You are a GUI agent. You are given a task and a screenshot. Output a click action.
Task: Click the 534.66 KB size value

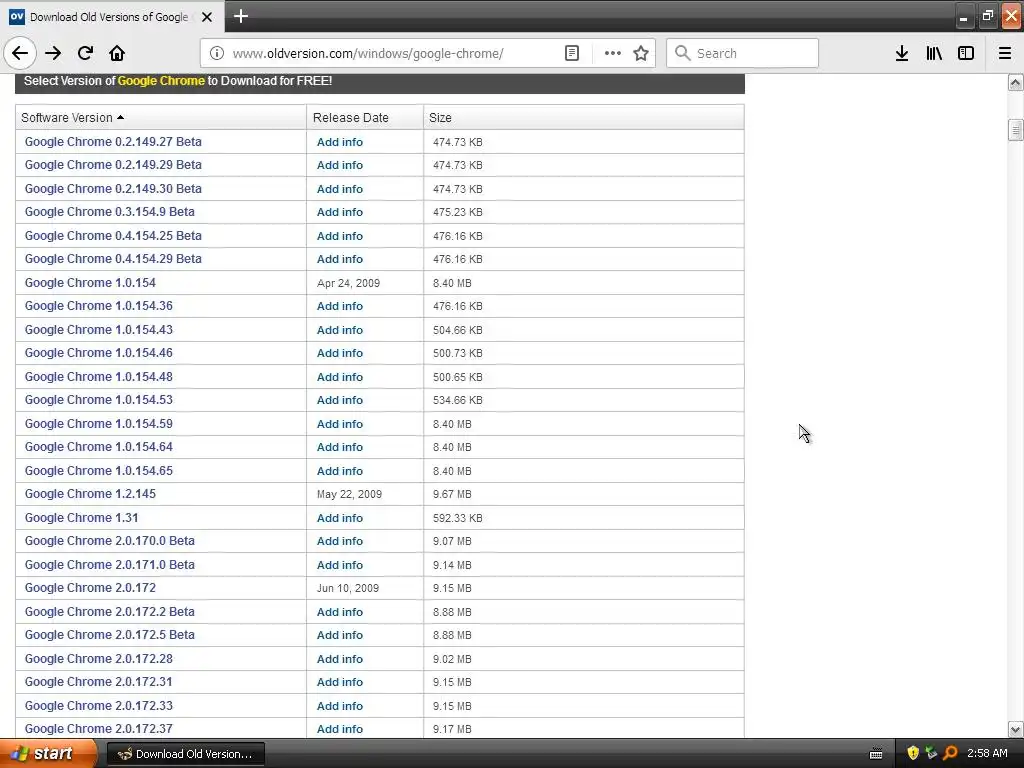tap(457, 400)
